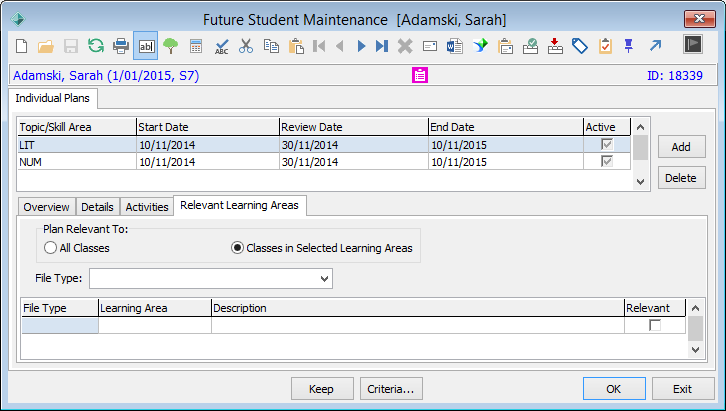Paste using the clipboard icon
This screenshot has height=411, width=726.
296,46
